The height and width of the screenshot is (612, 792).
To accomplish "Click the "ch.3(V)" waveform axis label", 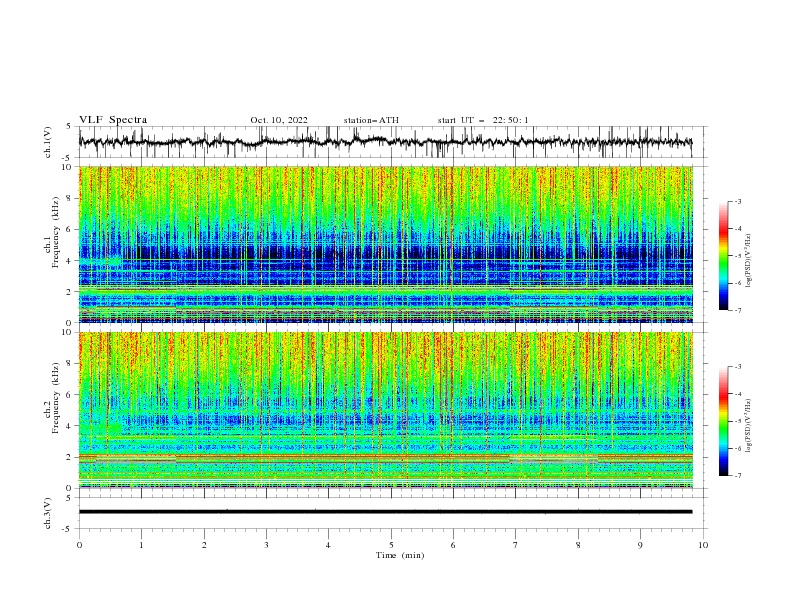I will pos(48,513).
